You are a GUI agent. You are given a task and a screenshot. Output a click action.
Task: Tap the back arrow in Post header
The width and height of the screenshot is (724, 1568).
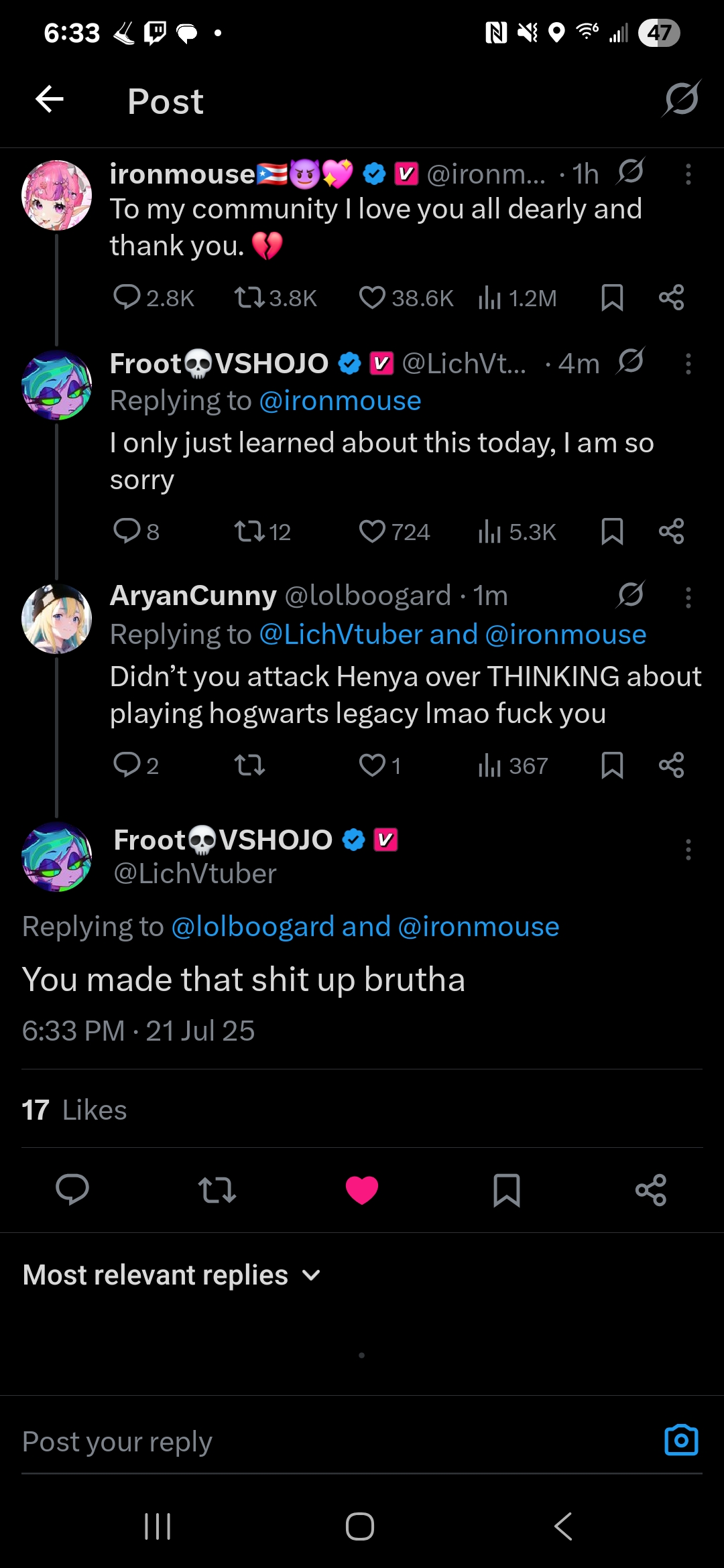click(50, 101)
